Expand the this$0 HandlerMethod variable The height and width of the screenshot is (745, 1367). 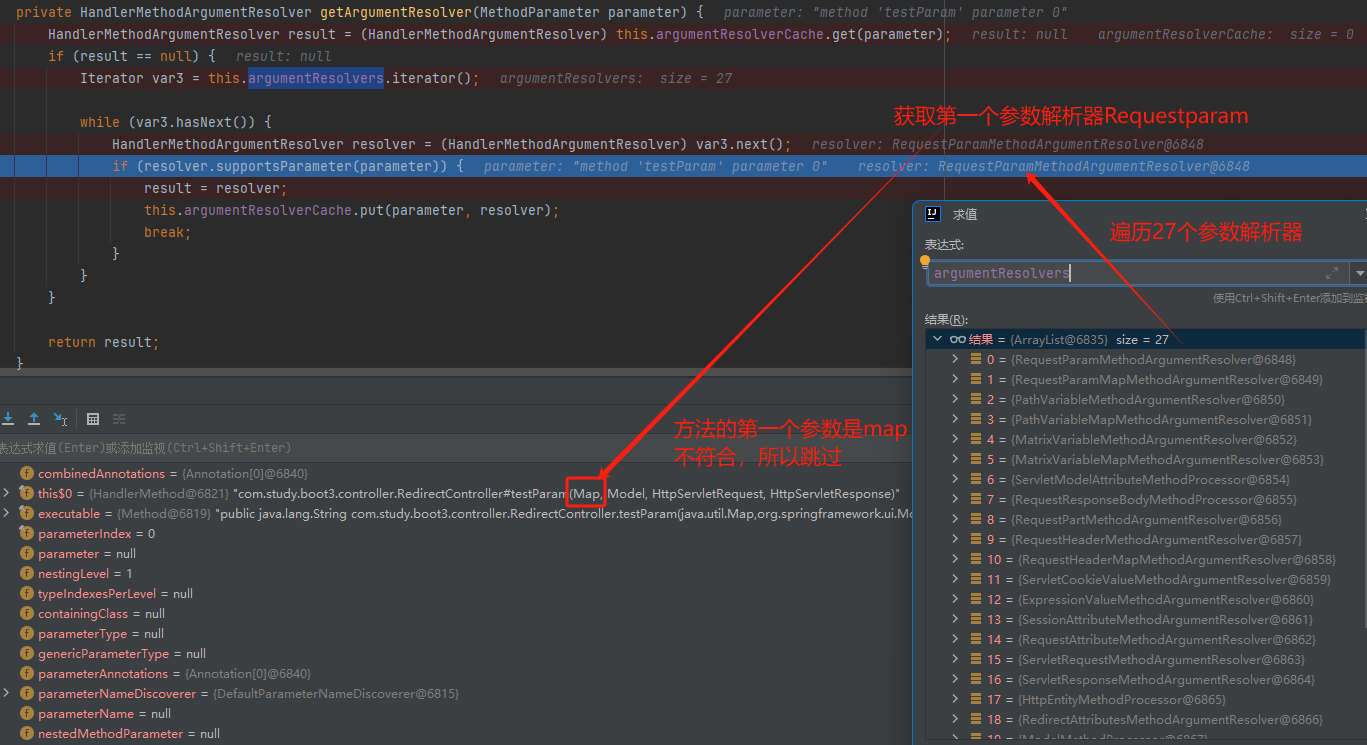coord(7,493)
